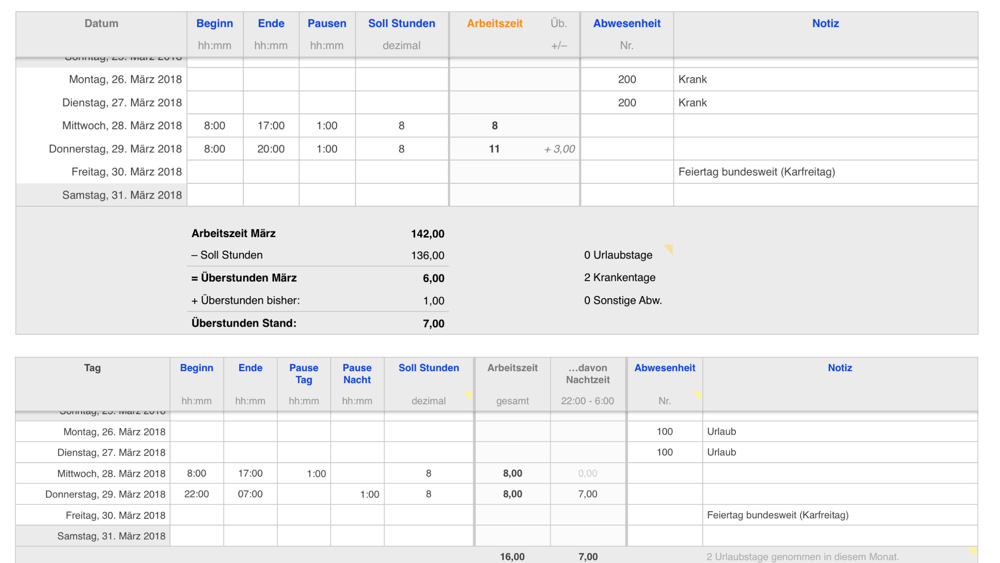The width and height of the screenshot is (1000, 563).
Task: Click the yellow note triangle in Soll Stunden header
Action: (468, 395)
